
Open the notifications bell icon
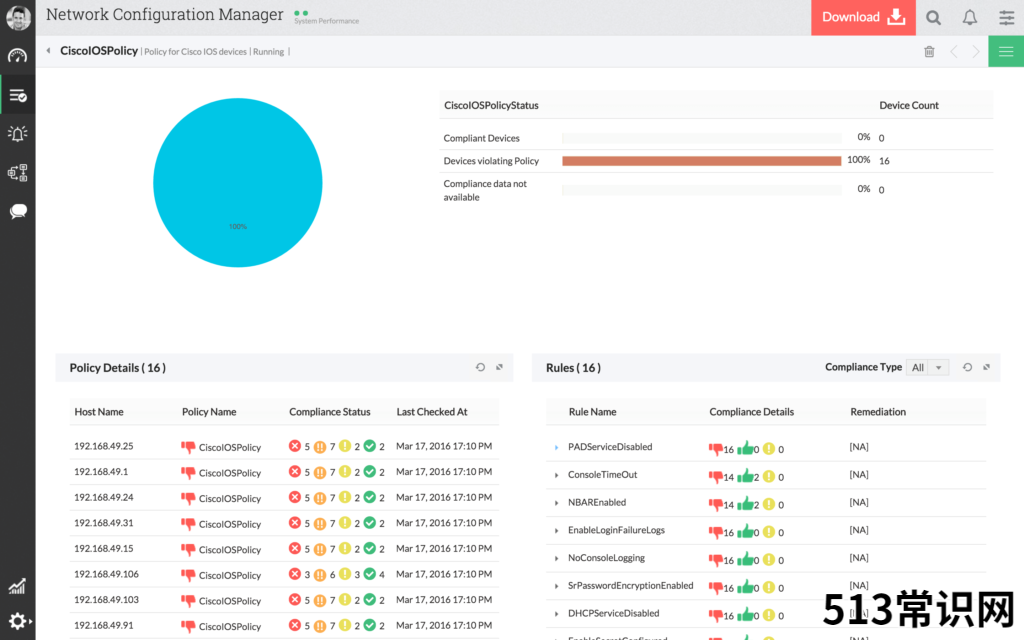pyautogui.click(x=970, y=18)
